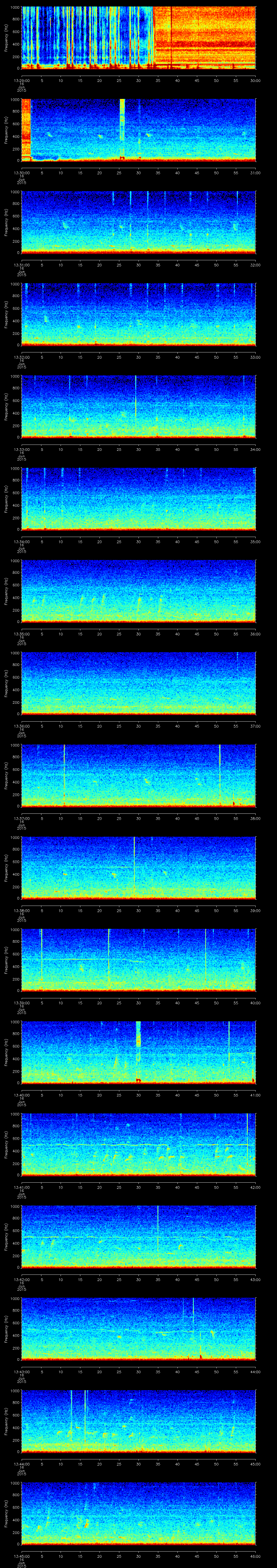Select the "39:00" end time label
The image size is (277, 1568).
256,910
